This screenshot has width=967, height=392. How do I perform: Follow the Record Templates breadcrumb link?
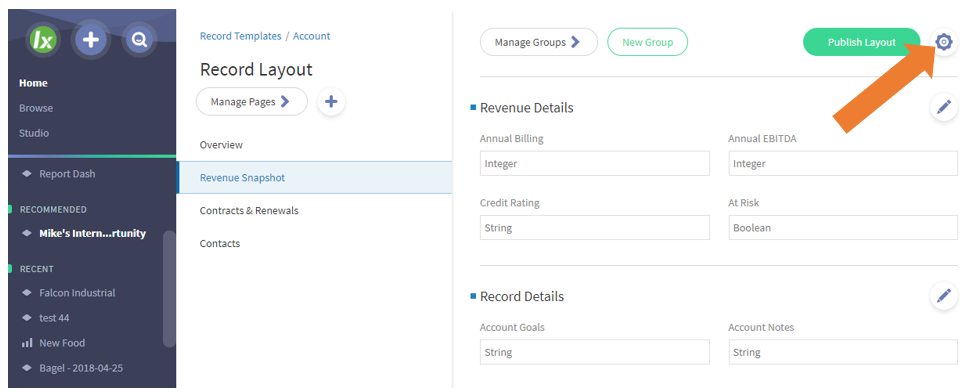click(241, 36)
